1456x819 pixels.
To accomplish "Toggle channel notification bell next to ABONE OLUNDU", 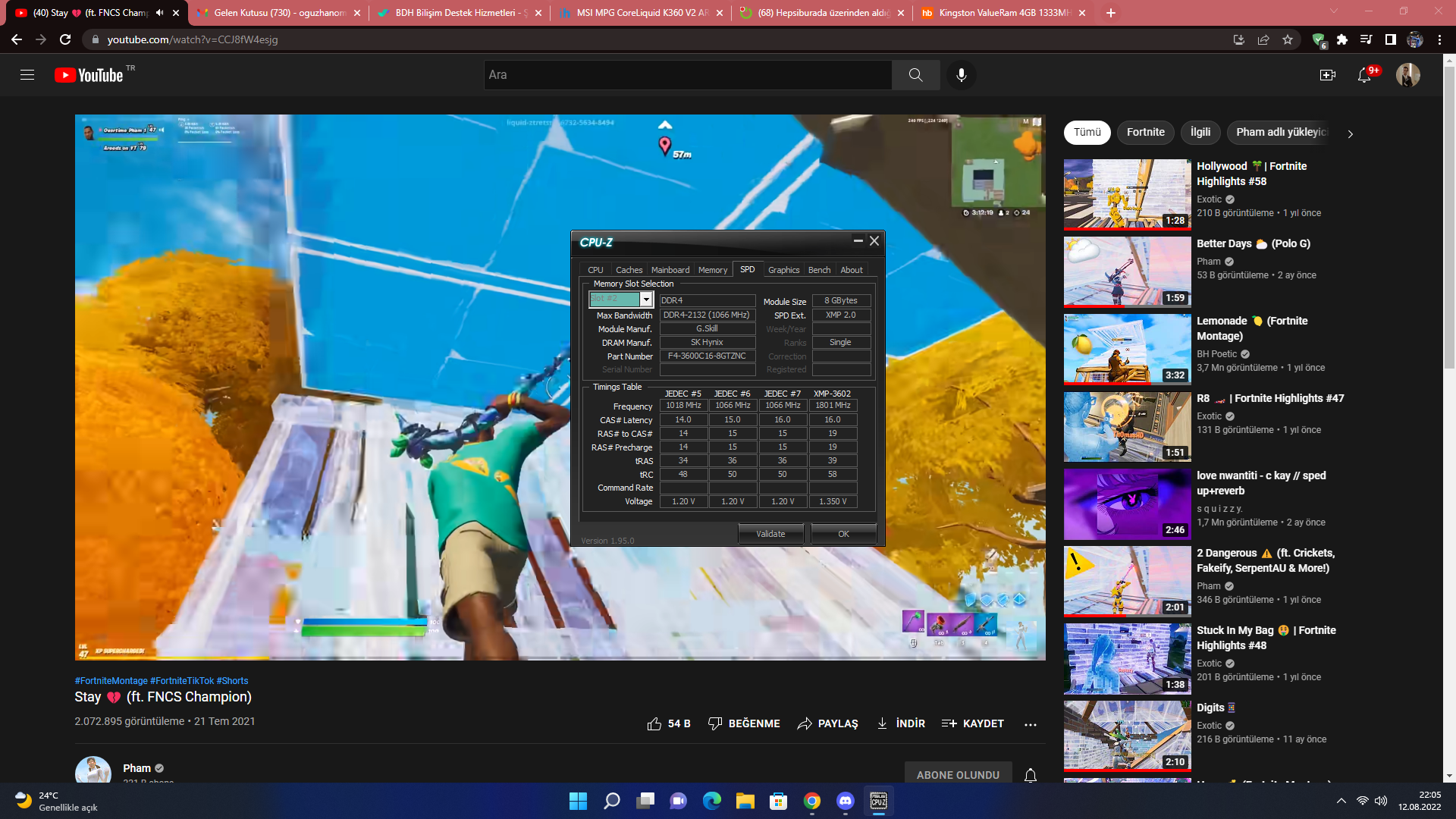I will (1031, 775).
